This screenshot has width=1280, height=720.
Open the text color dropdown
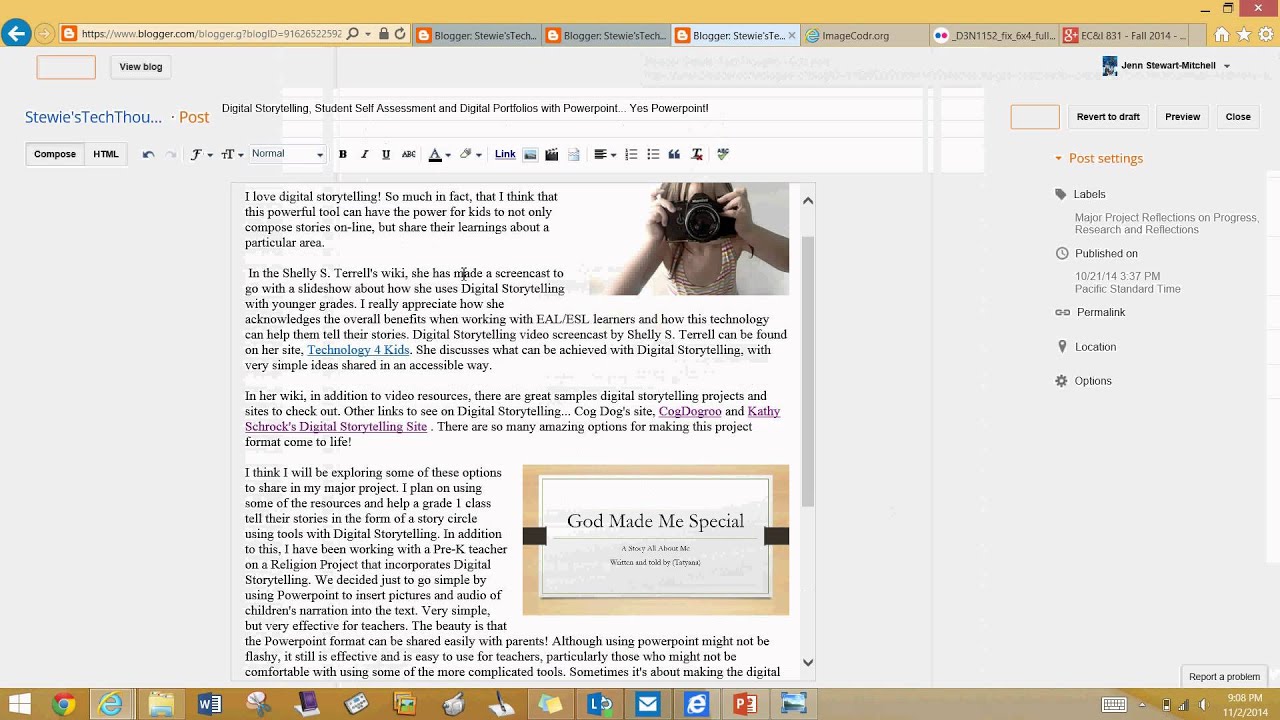point(439,154)
